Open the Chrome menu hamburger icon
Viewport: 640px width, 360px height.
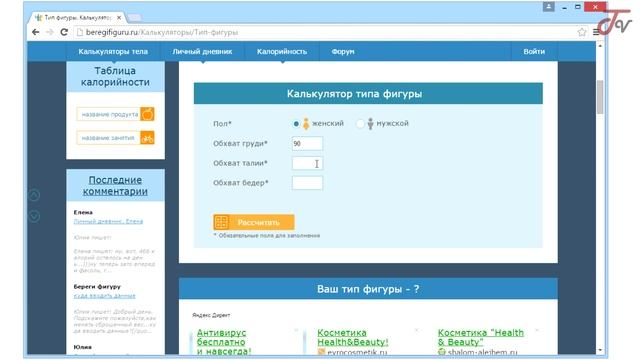tap(596, 32)
